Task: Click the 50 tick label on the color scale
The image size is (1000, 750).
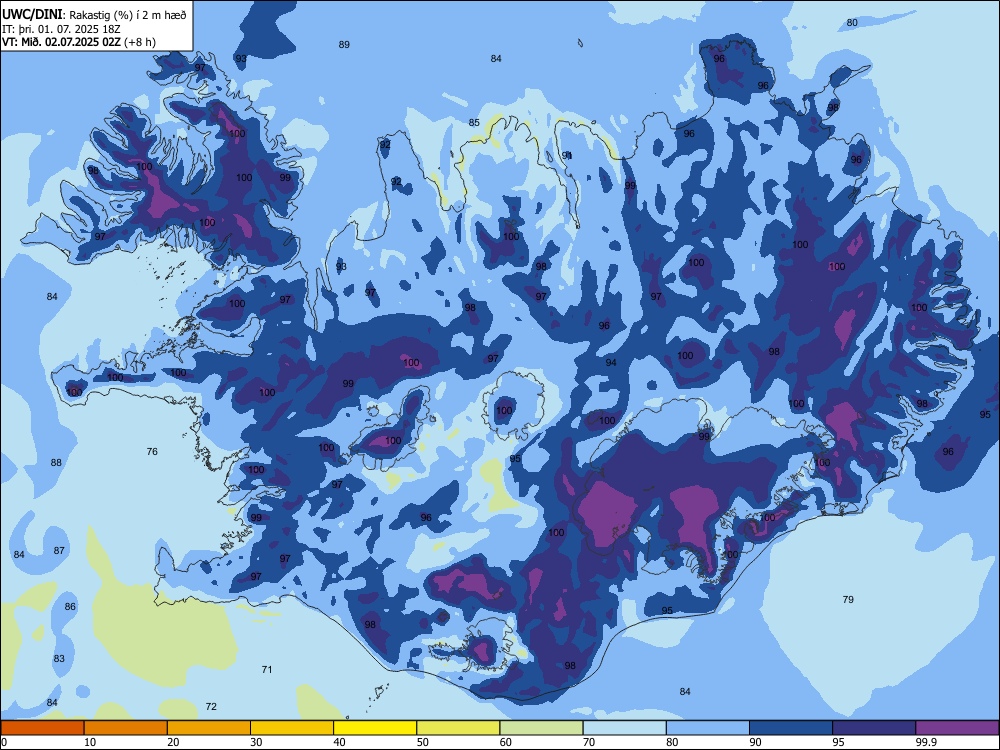Action: 422,742
